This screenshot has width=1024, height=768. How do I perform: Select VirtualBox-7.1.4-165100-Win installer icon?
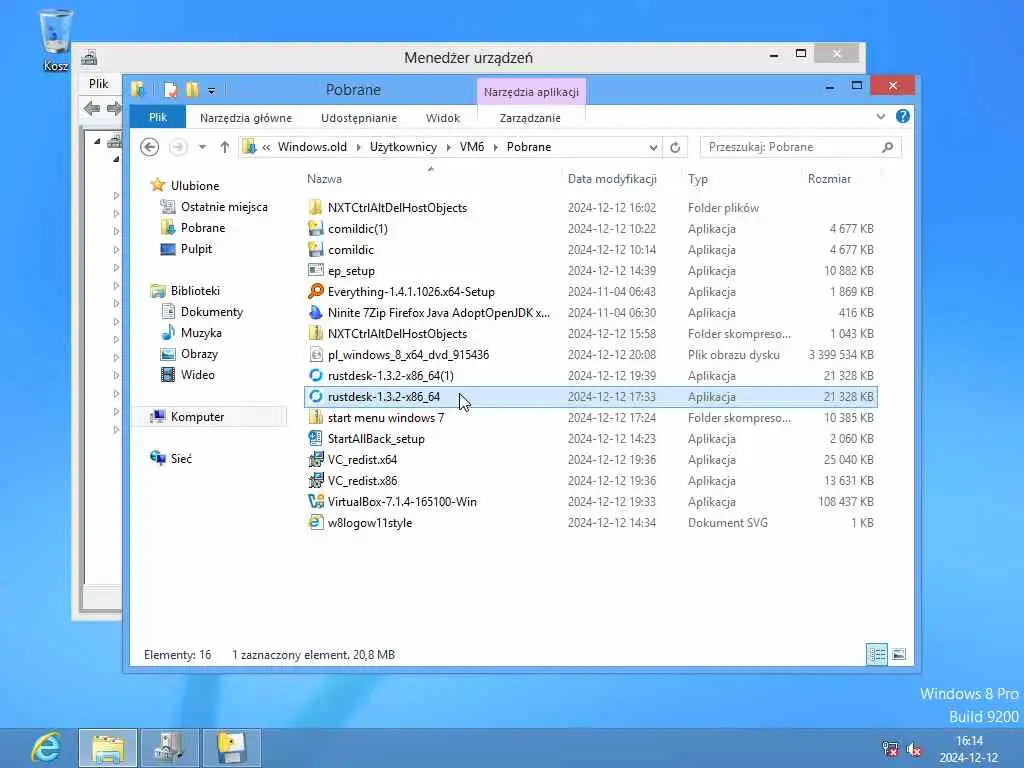click(315, 502)
